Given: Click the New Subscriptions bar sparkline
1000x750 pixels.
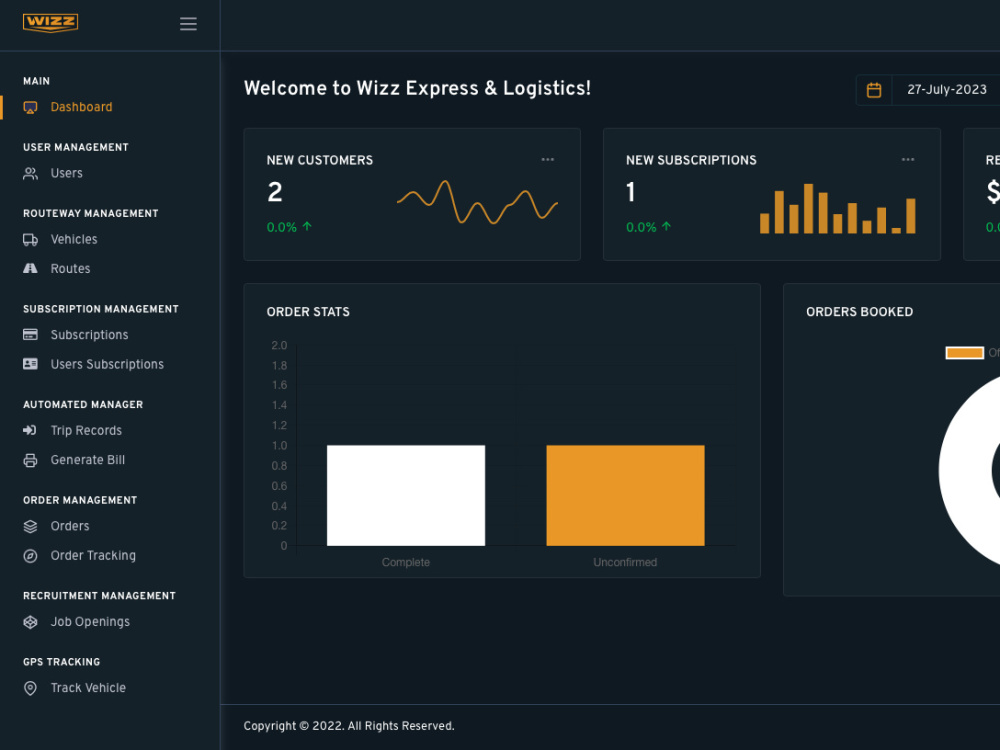Looking at the screenshot, I should (x=837, y=209).
